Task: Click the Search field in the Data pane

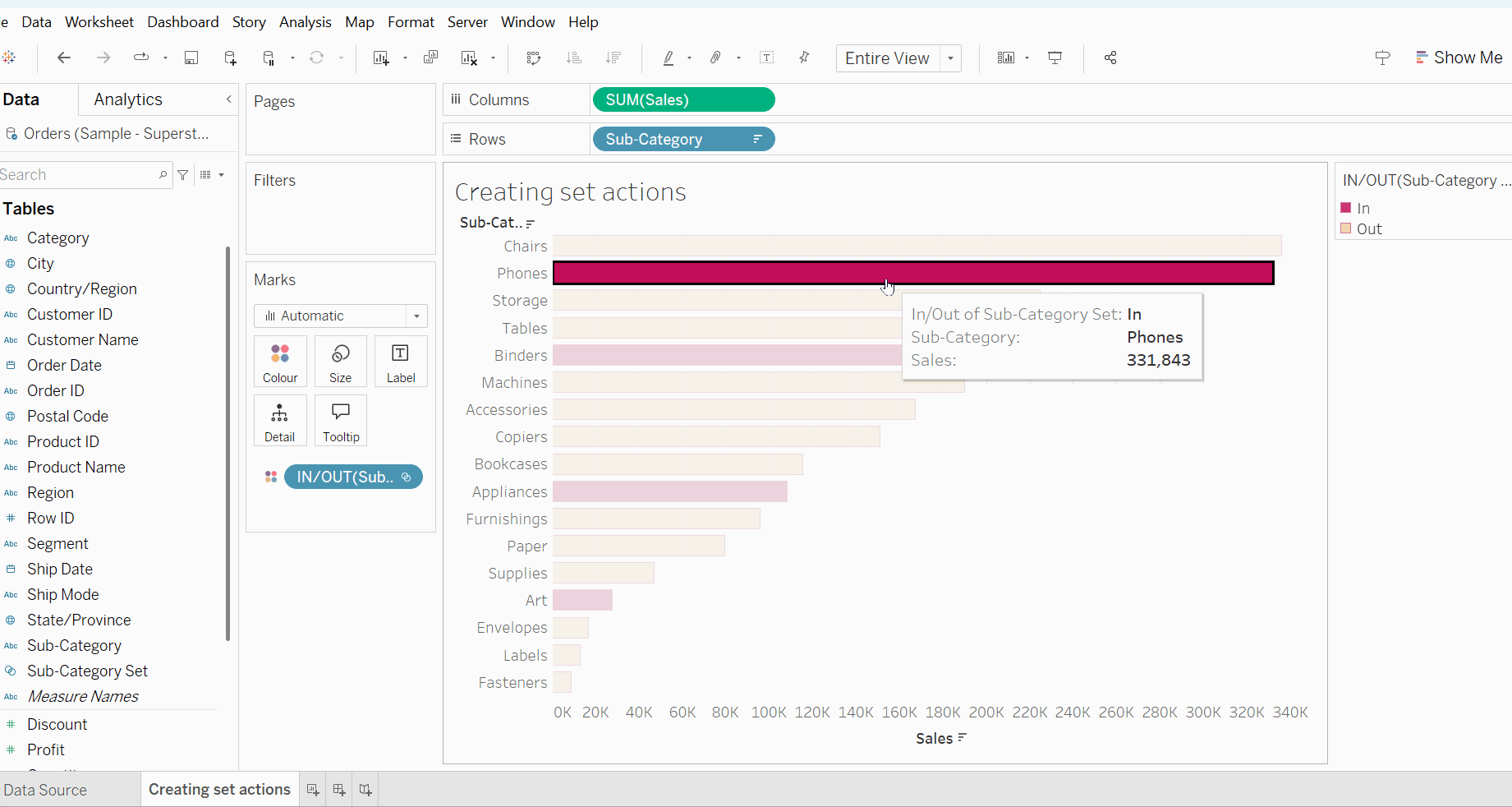Action: (78, 175)
